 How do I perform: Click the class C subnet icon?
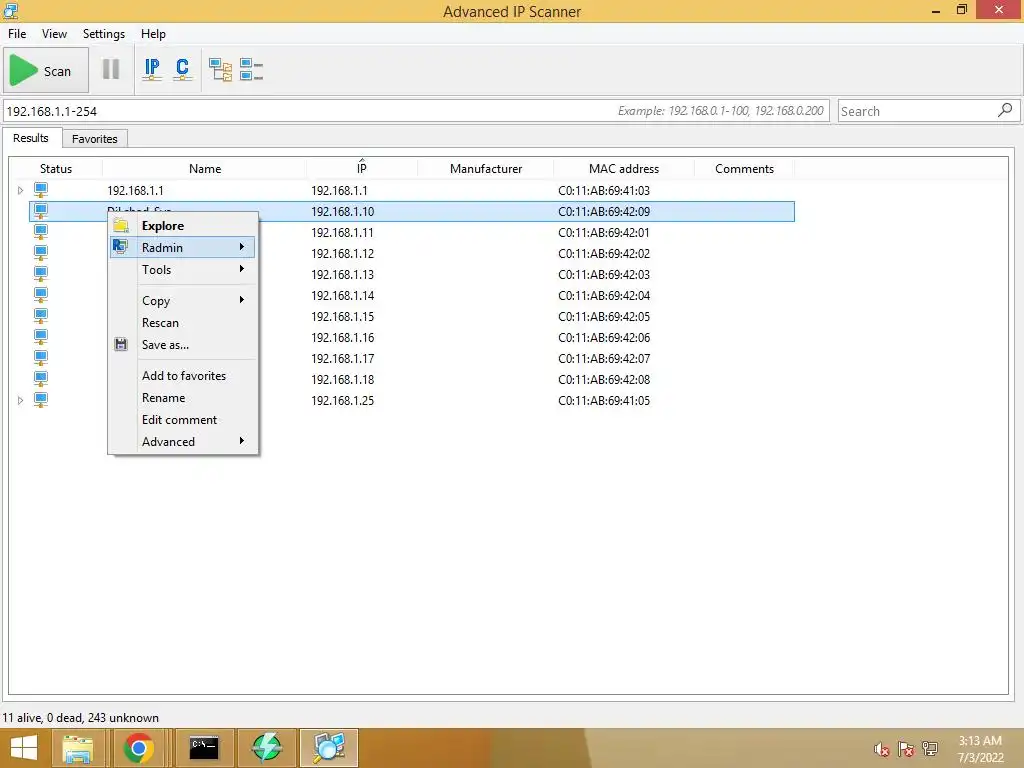(x=182, y=69)
